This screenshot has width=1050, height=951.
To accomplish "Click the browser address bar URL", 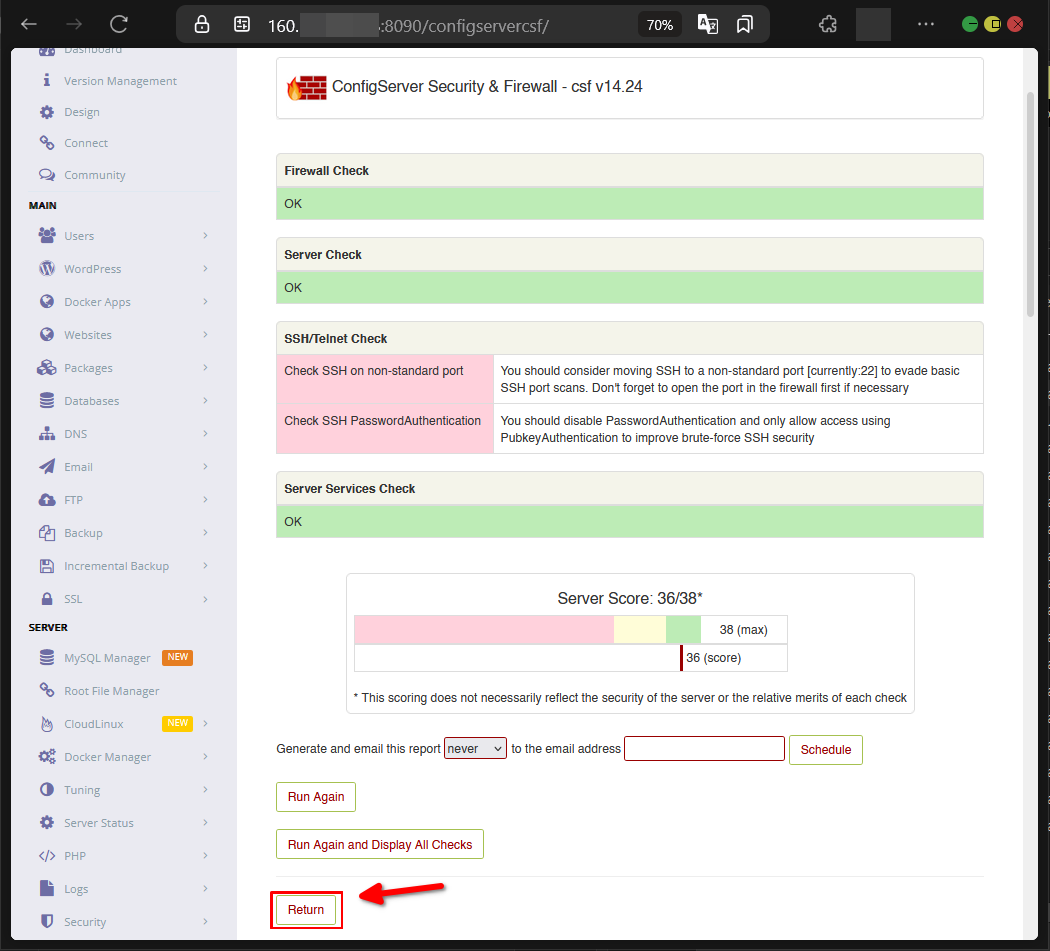I will click(x=408, y=25).
